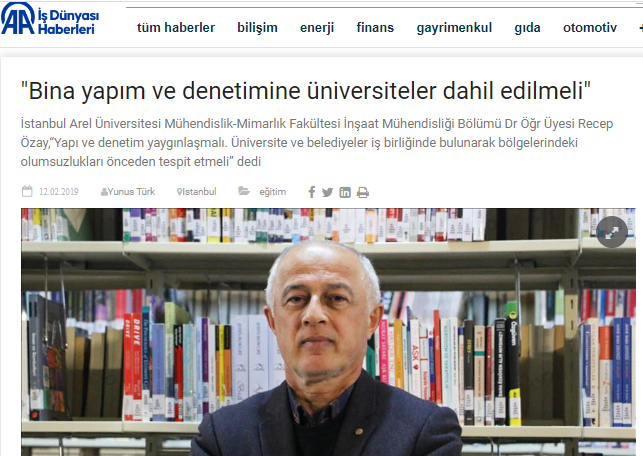Choose the gıda menu entry

[527, 27]
